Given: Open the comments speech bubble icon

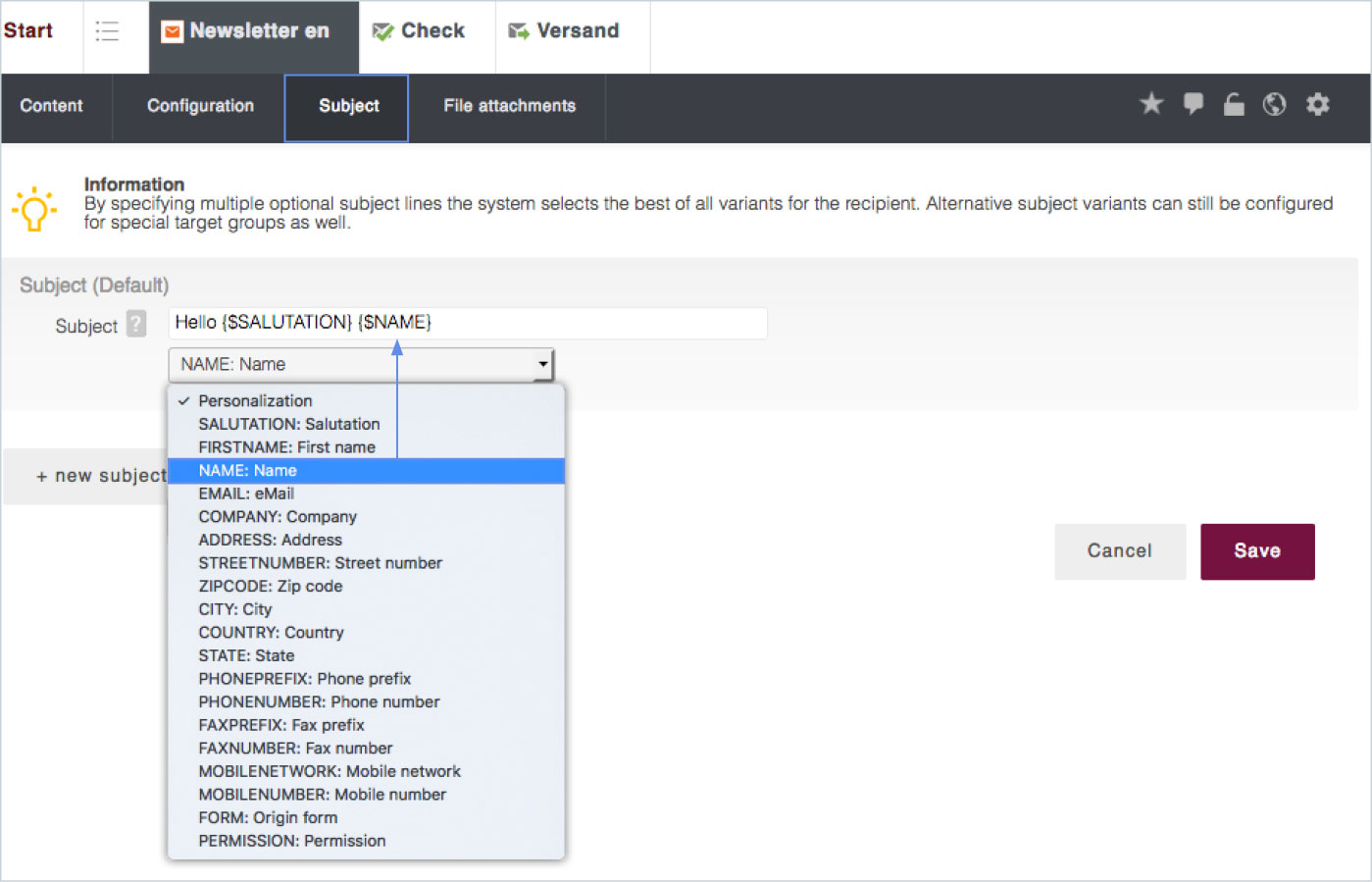Looking at the screenshot, I should coord(1193,104).
